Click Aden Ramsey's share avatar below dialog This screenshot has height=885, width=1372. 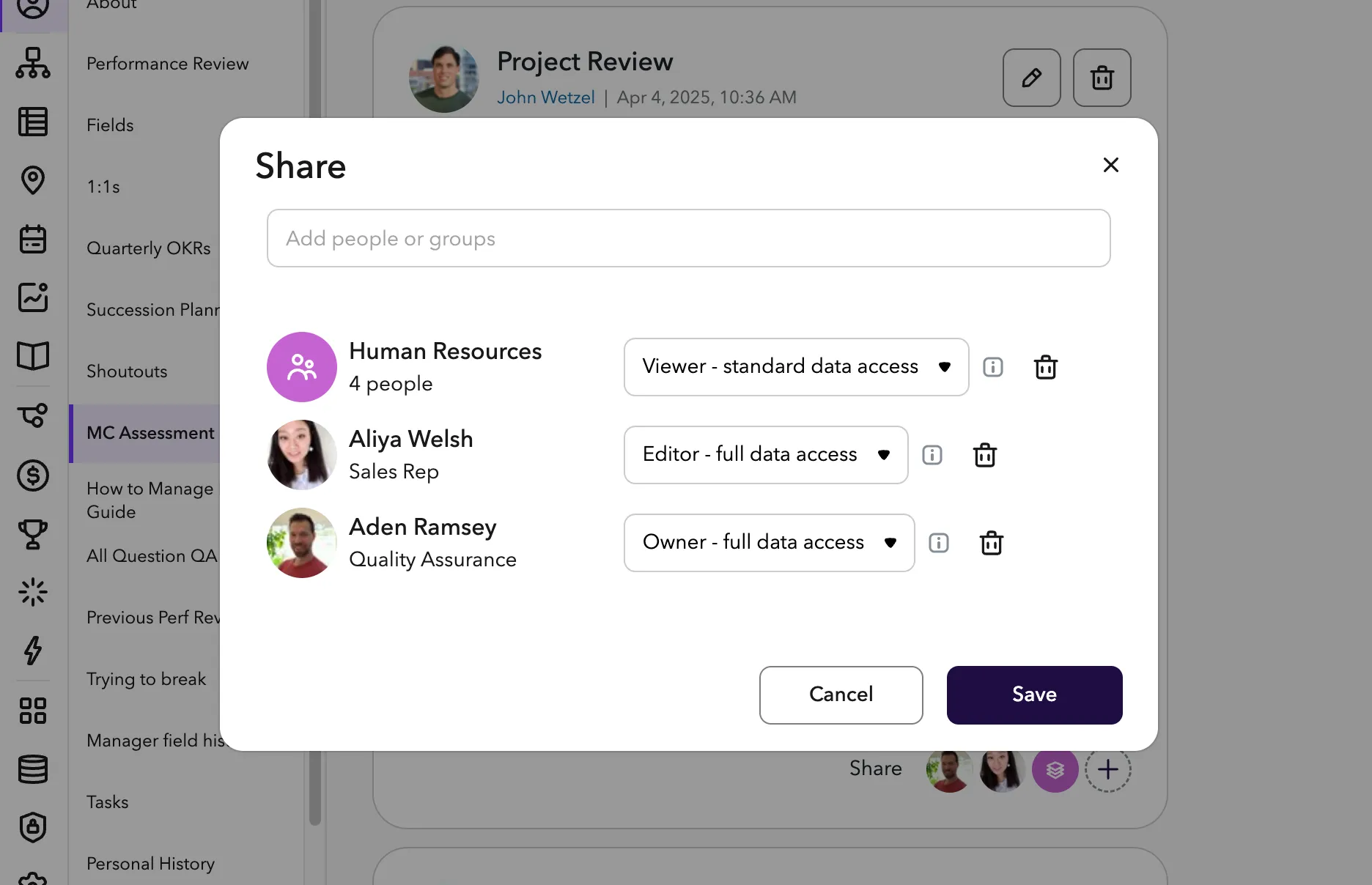click(950, 771)
